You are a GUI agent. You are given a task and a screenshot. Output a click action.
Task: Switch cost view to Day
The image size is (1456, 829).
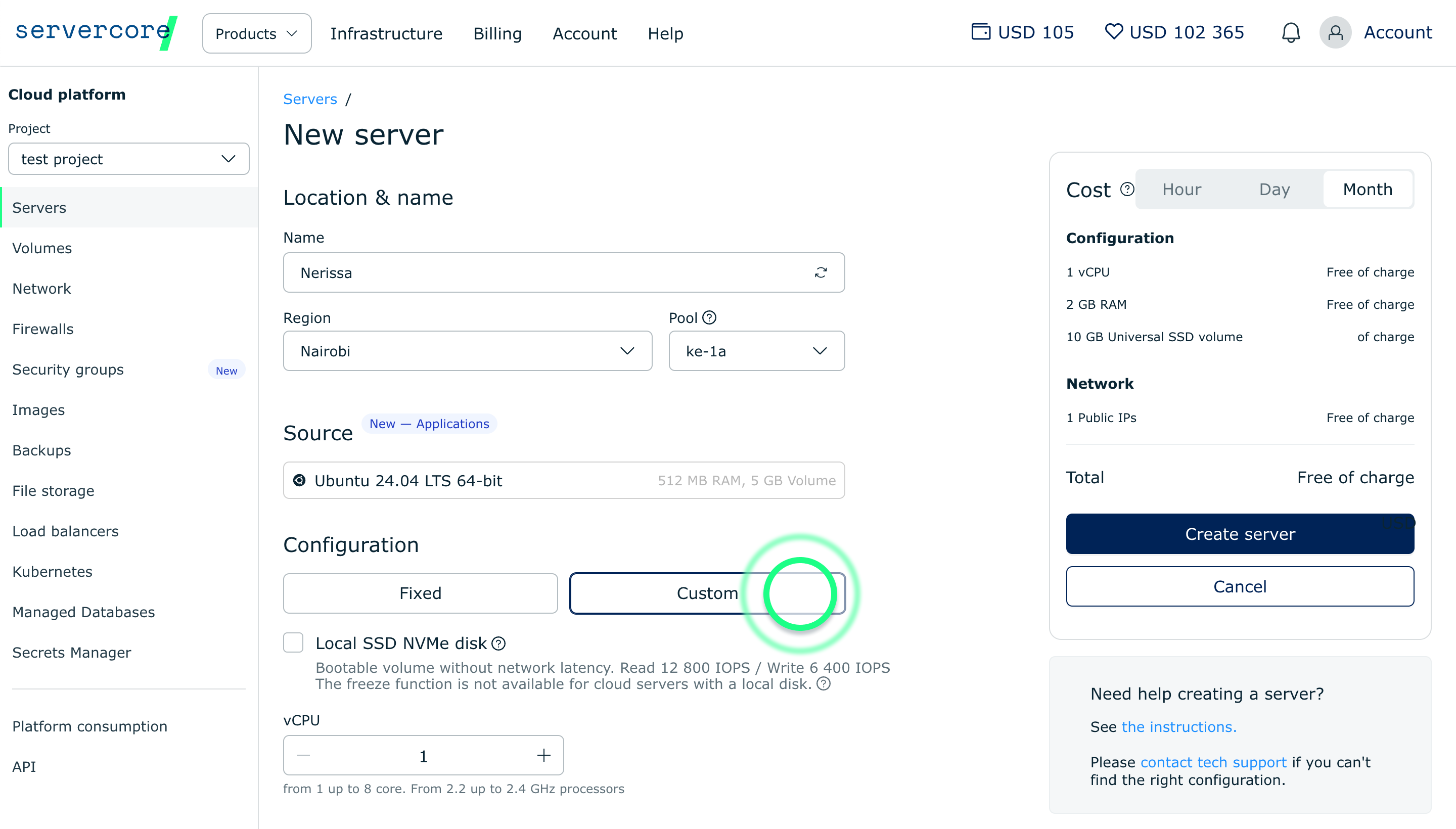pyautogui.click(x=1274, y=190)
